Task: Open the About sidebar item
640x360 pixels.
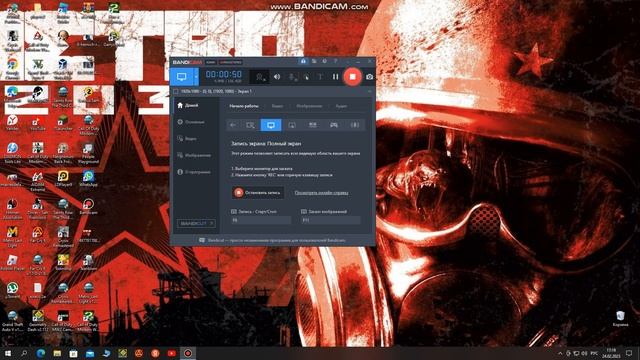Action: [194, 172]
